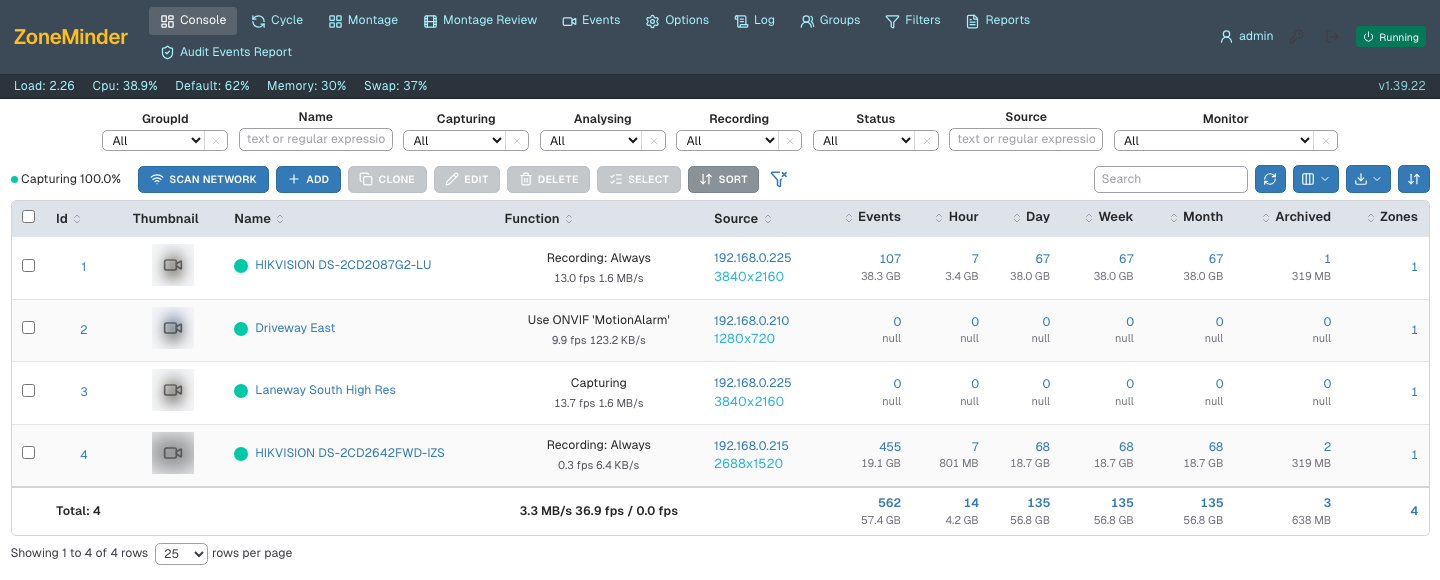This screenshot has width=1440, height=580.
Task: Open the rows per page dropdown
Action: click(181, 553)
